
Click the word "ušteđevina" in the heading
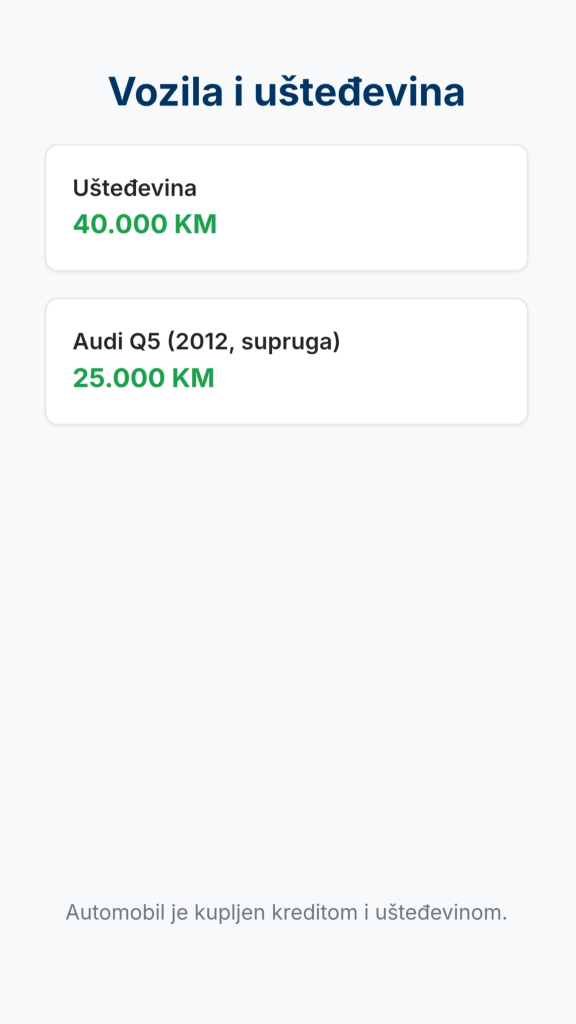point(359,92)
